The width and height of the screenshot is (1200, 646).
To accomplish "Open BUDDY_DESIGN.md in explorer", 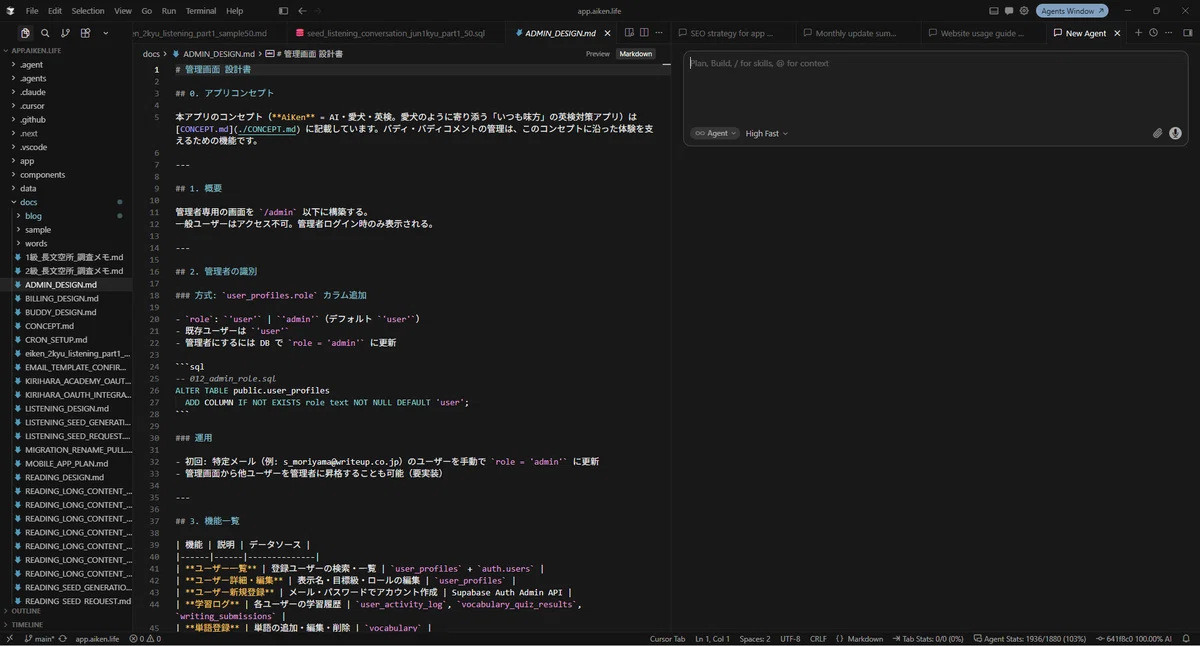I will (x=66, y=312).
